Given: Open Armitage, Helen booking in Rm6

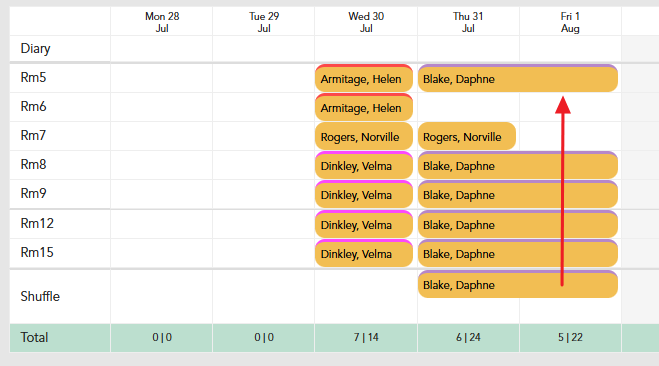Looking at the screenshot, I should tap(364, 107).
